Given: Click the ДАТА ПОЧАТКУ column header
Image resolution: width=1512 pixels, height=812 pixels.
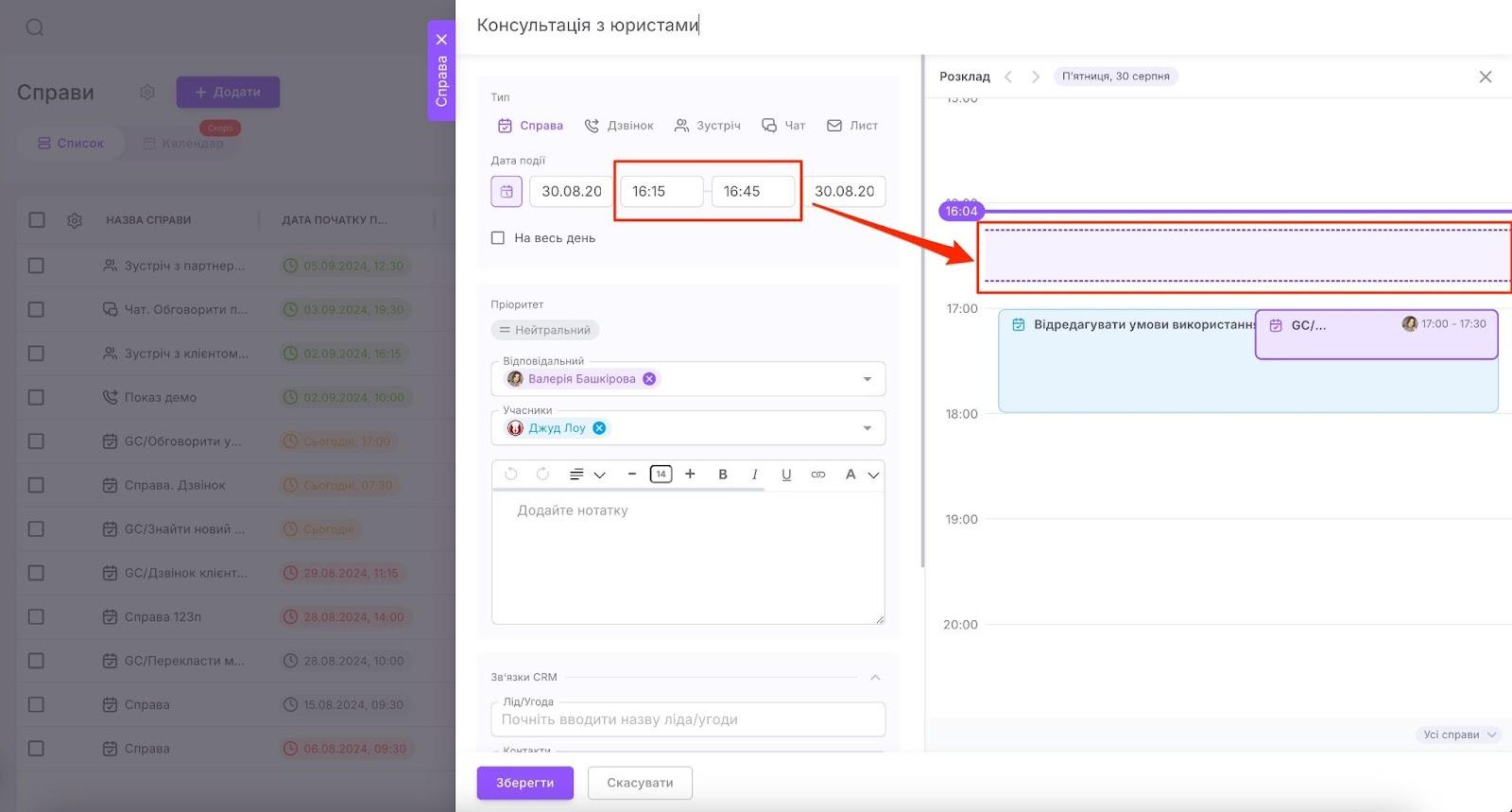Looking at the screenshot, I should tap(335, 220).
